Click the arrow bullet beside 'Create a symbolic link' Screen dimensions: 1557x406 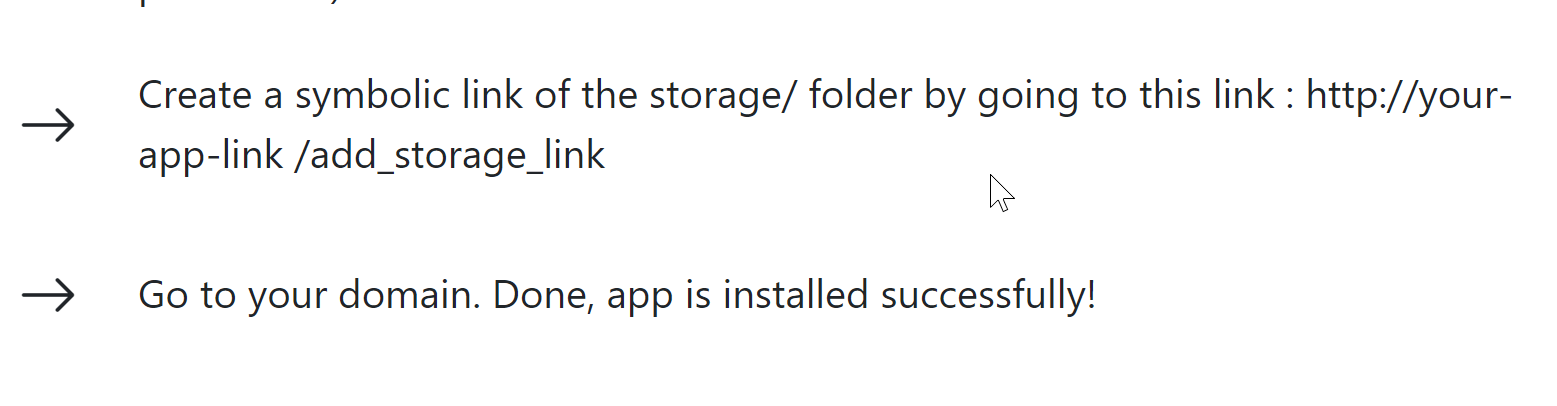(48, 126)
